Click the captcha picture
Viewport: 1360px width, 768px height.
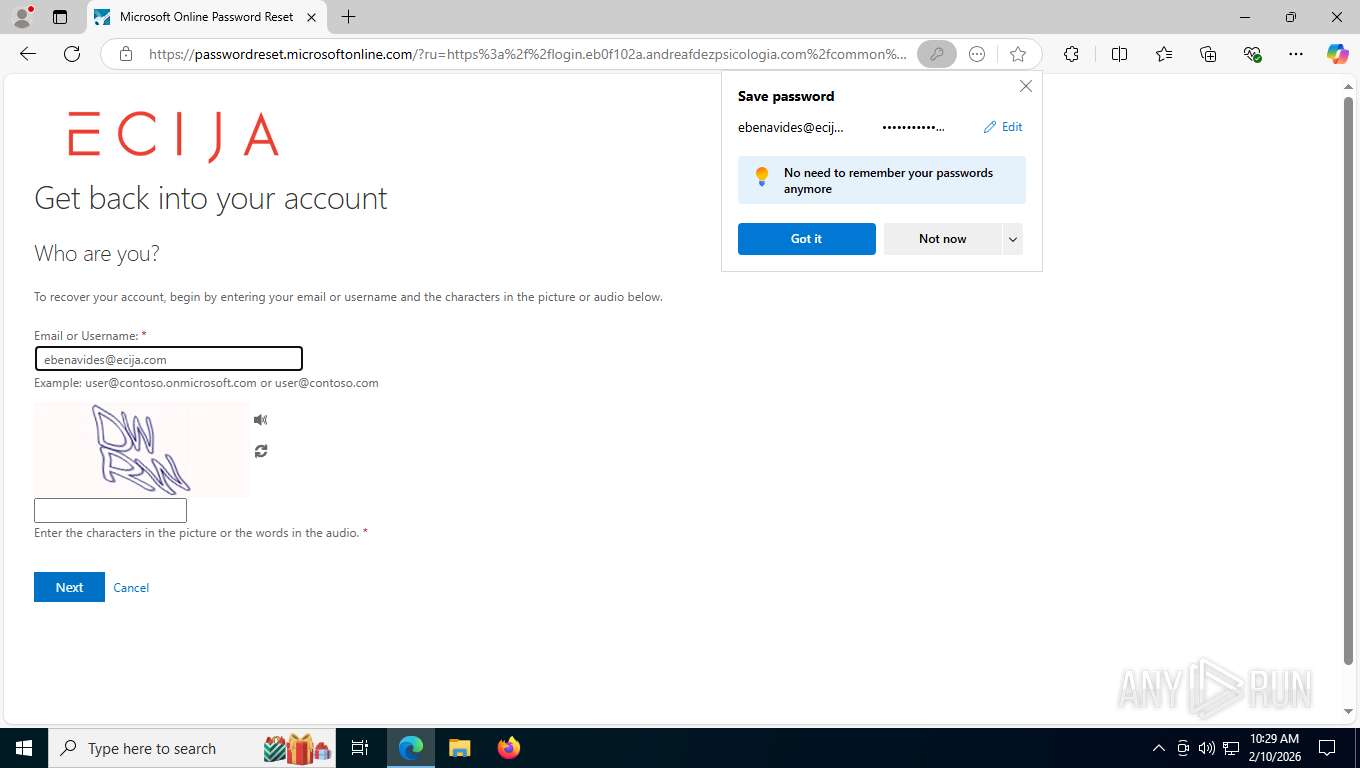pyautogui.click(x=141, y=449)
